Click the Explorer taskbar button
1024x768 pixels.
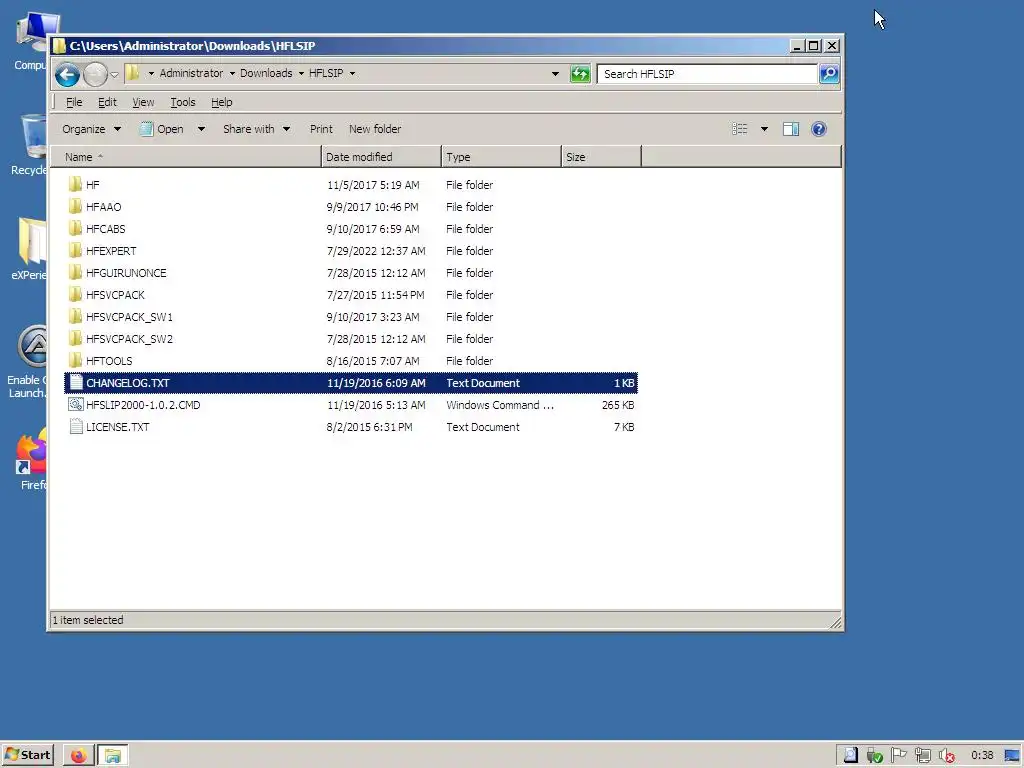click(x=112, y=756)
